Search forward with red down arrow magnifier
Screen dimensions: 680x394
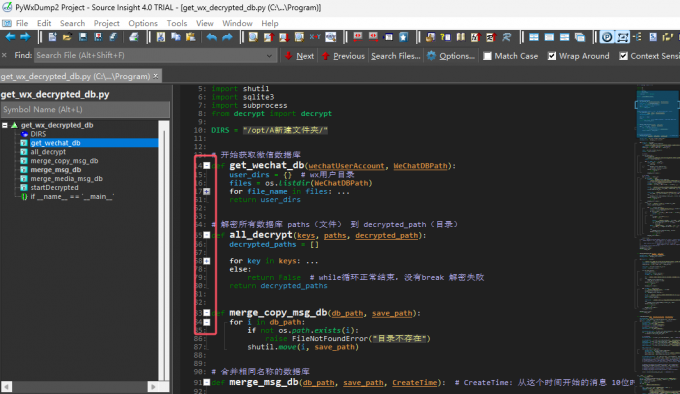point(284,37)
